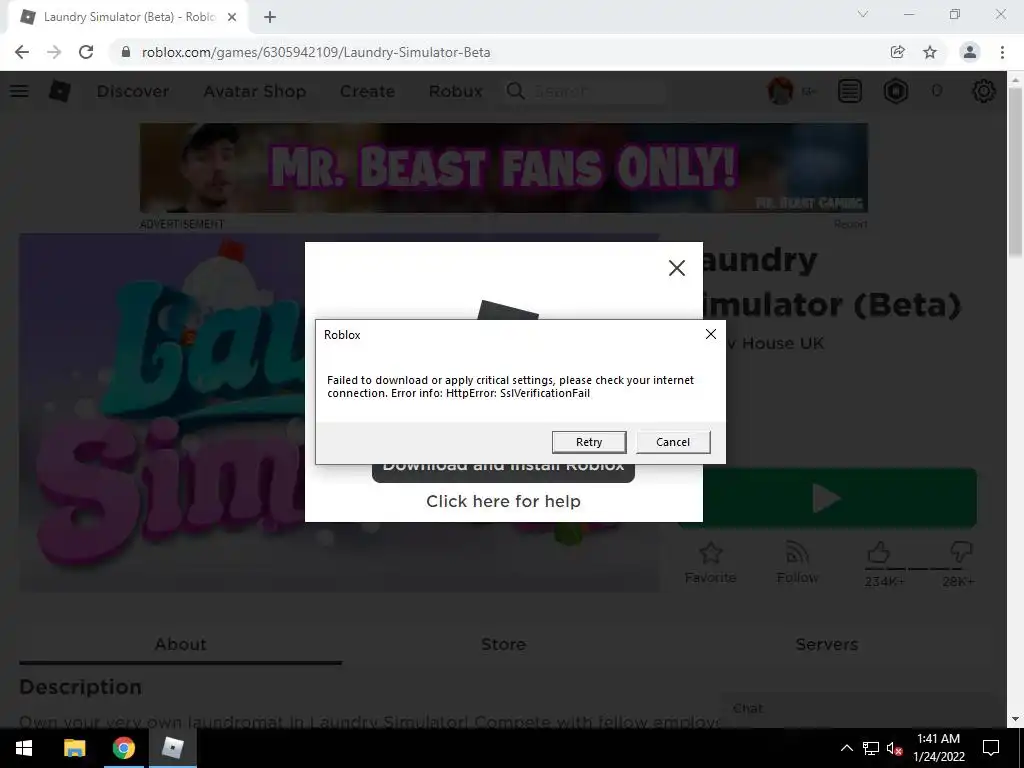Bookmark this page with the star icon
Image resolution: width=1024 pixels, height=768 pixels.
[930, 52]
